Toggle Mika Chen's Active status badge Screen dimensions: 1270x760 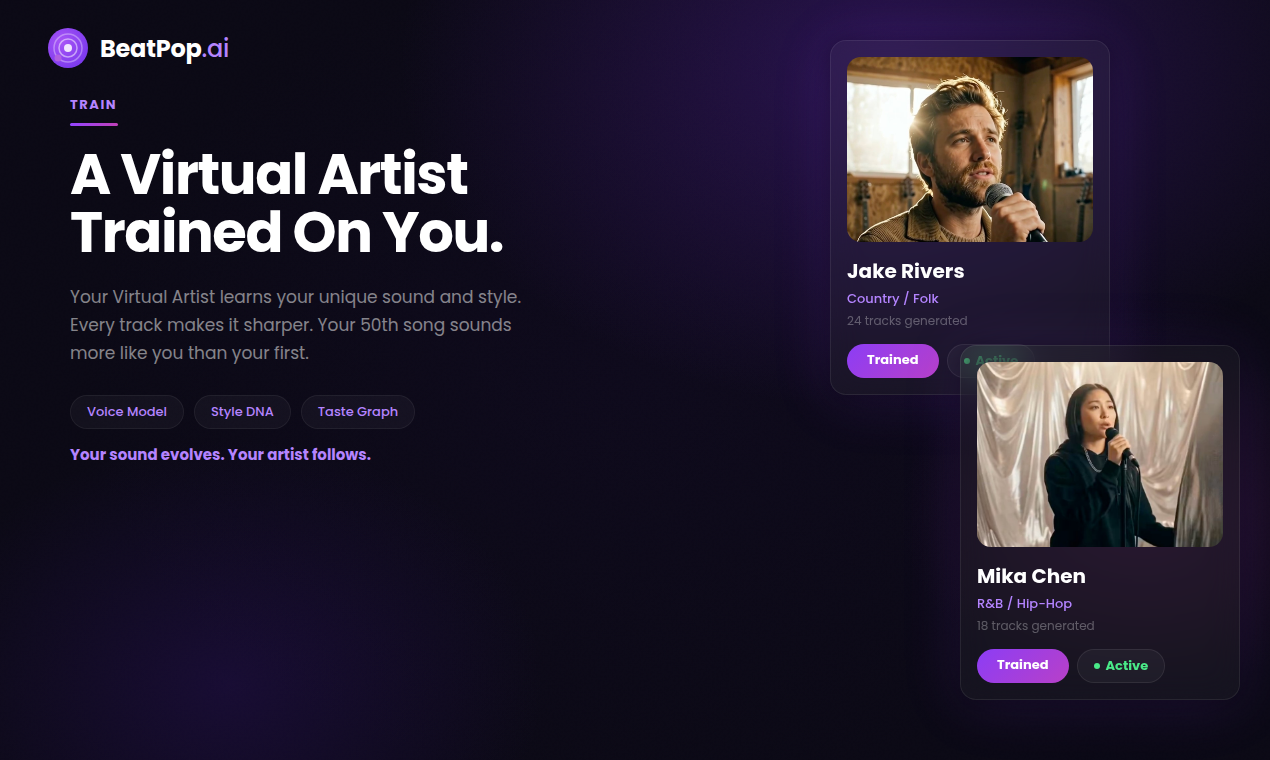tap(1121, 665)
